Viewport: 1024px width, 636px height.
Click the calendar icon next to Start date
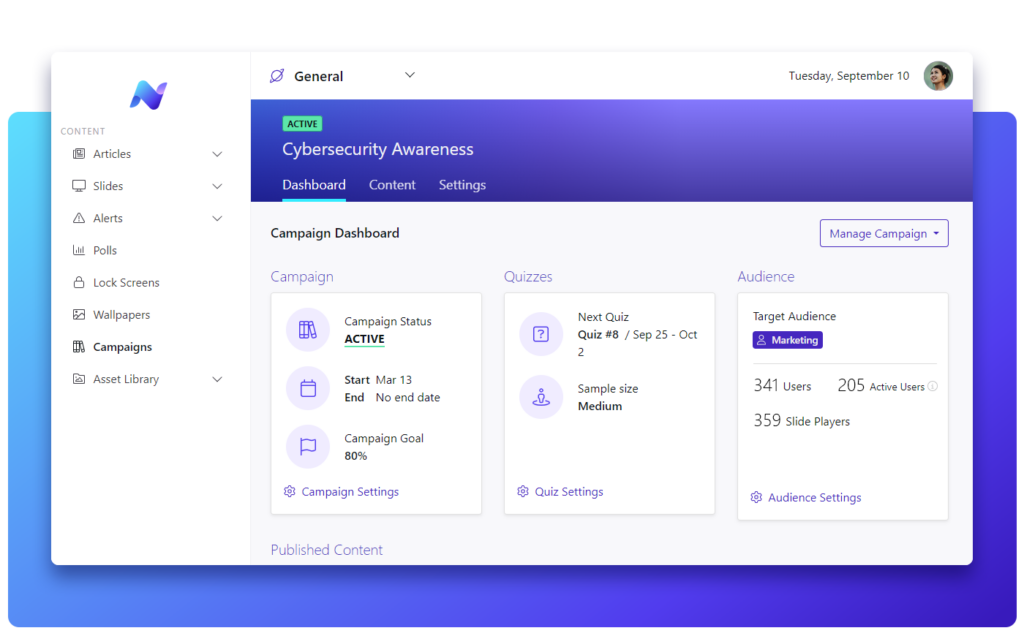click(307, 388)
